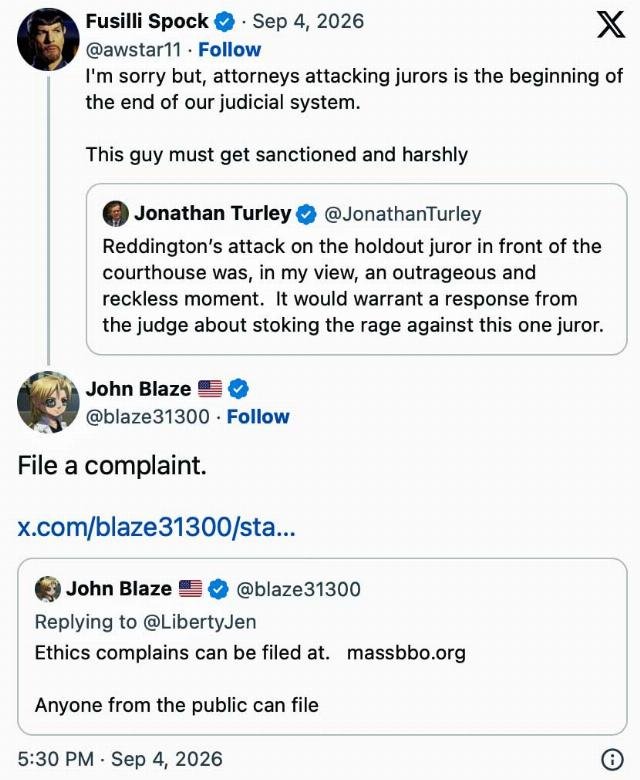640x780 pixels.
Task: Click Jonathan Turley's verified checkmark
Action: click(x=306, y=214)
